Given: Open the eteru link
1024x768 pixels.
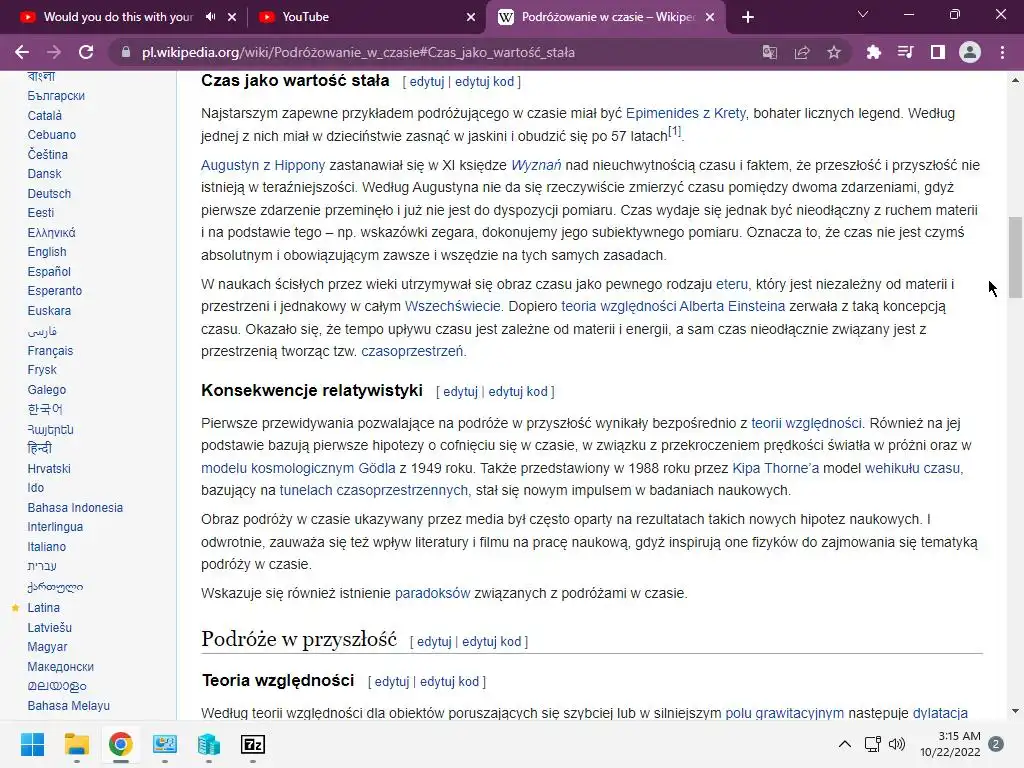Looking at the screenshot, I should 732,284.
